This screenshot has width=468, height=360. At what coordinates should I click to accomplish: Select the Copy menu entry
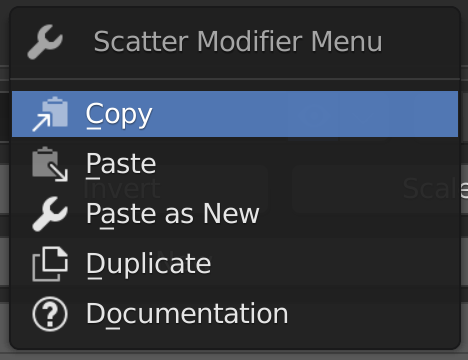[235, 114]
